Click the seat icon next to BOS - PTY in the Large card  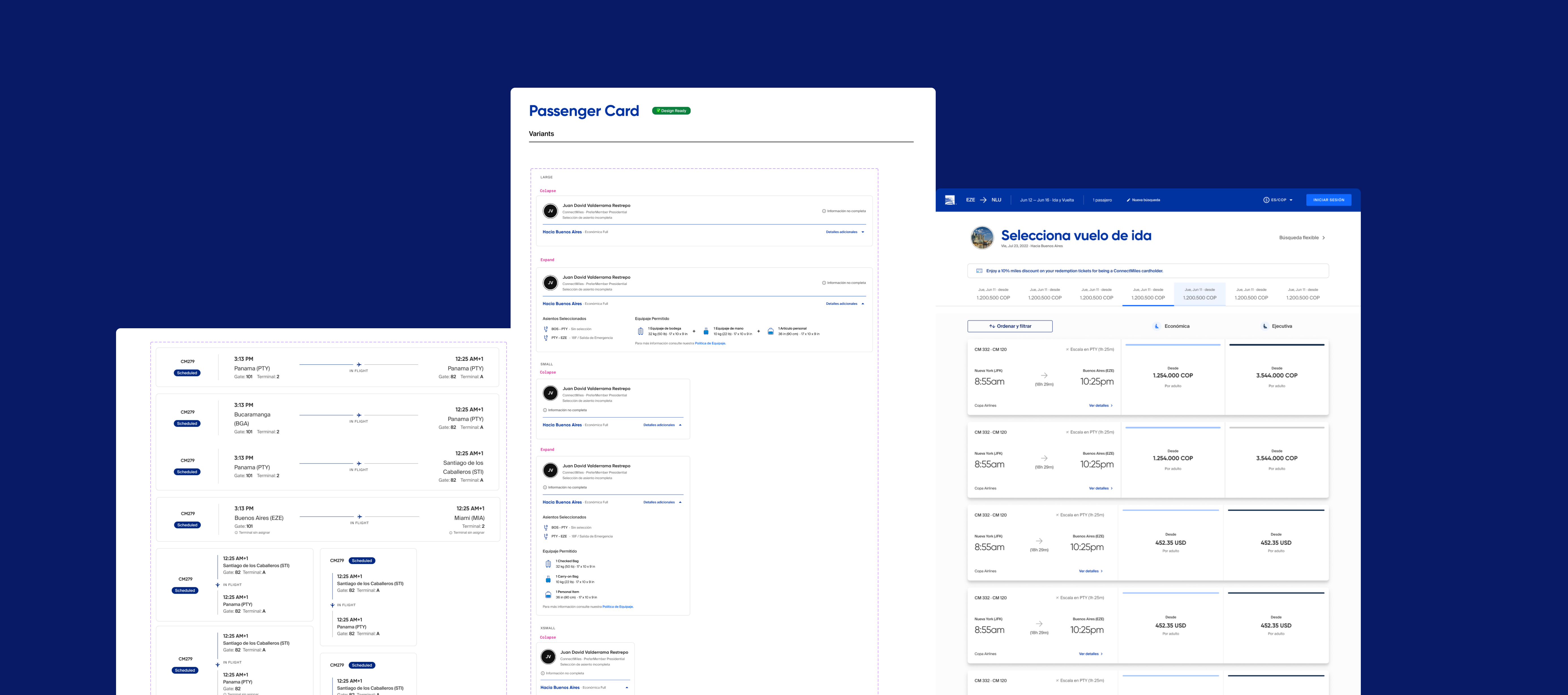(x=545, y=329)
